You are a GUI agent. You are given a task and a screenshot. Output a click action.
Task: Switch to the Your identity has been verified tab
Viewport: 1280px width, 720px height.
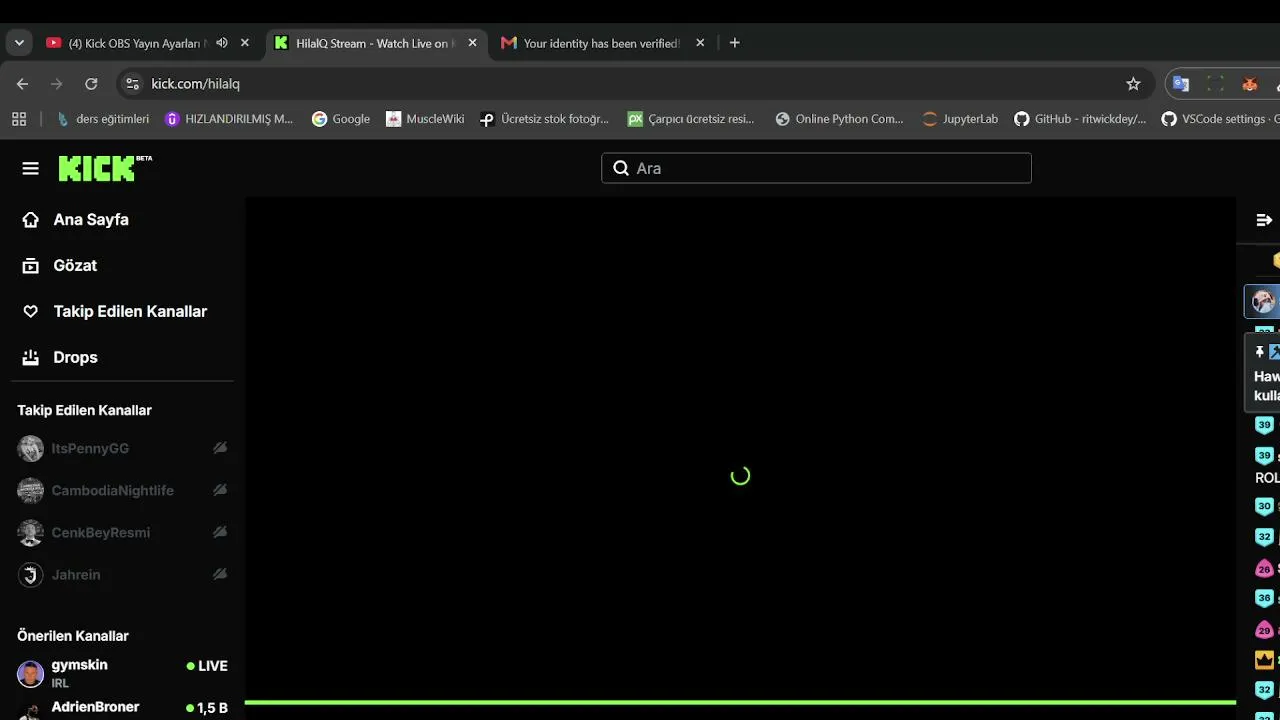(x=603, y=43)
